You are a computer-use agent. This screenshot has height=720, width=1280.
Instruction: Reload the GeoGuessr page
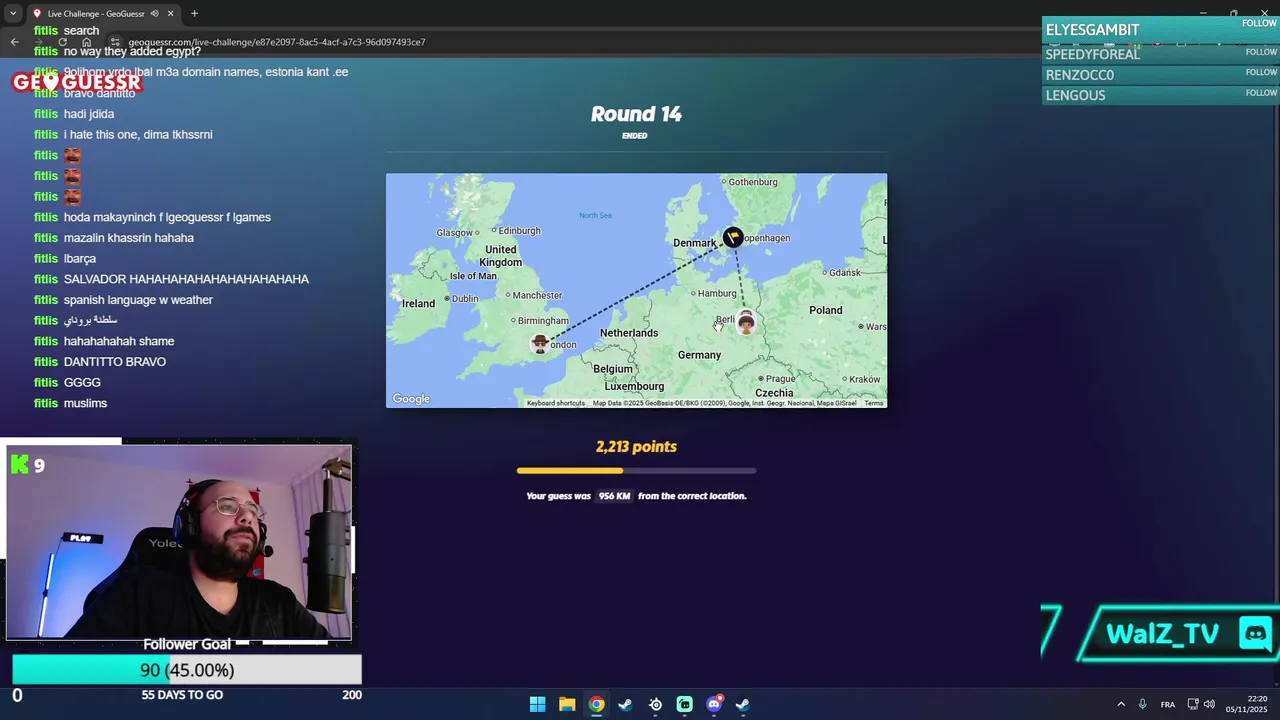pyautogui.click(x=62, y=42)
